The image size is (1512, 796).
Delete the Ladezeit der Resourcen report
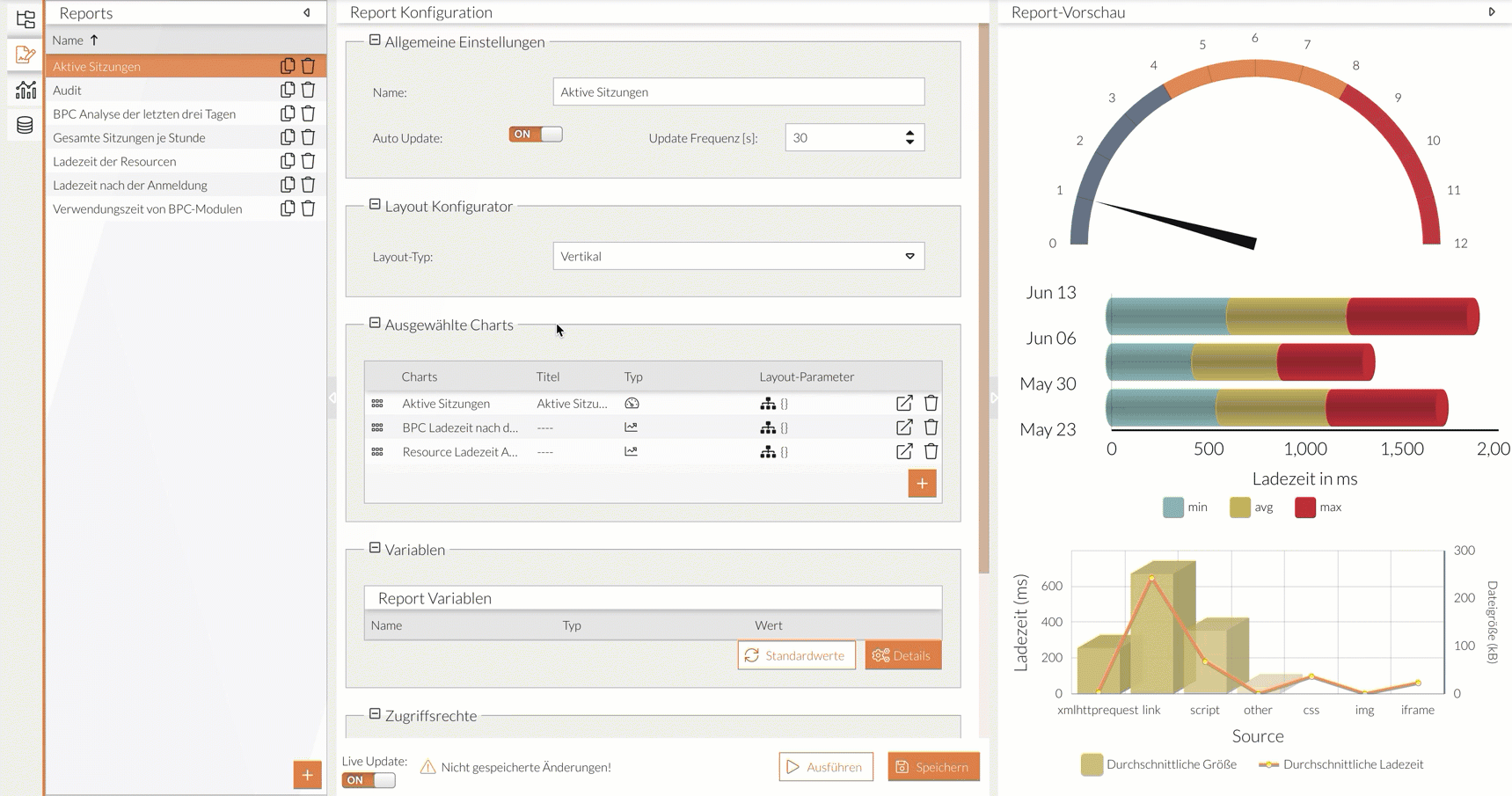[x=308, y=161]
